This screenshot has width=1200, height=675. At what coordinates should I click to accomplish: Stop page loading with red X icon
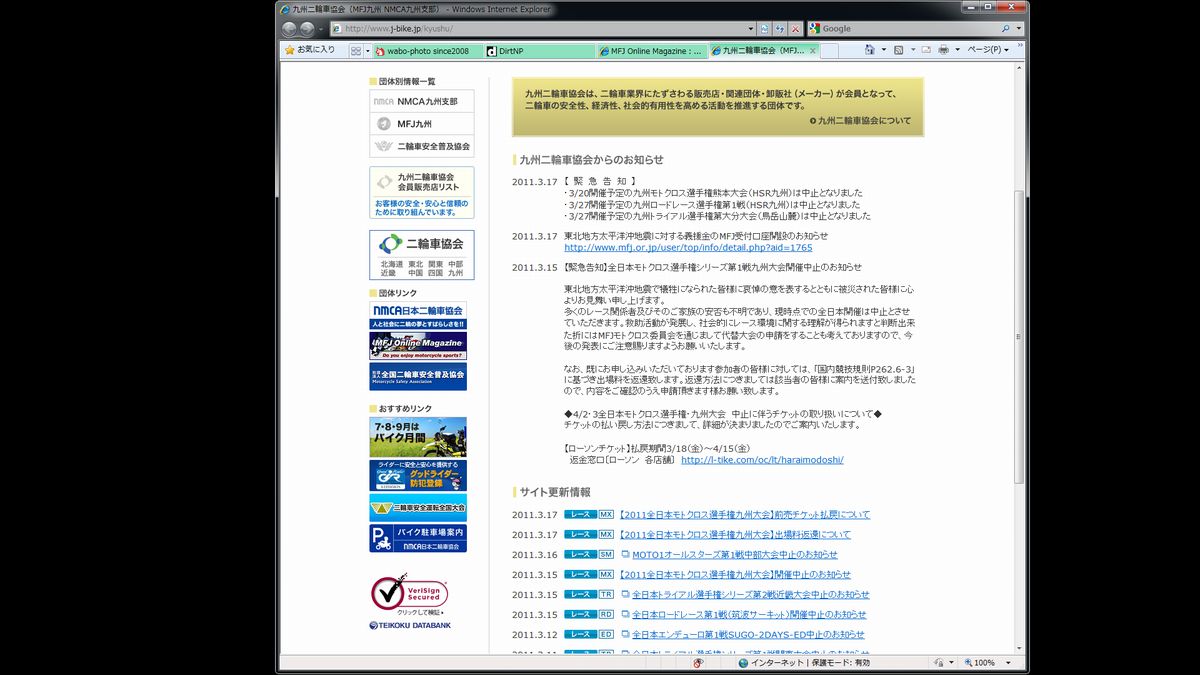pos(795,29)
